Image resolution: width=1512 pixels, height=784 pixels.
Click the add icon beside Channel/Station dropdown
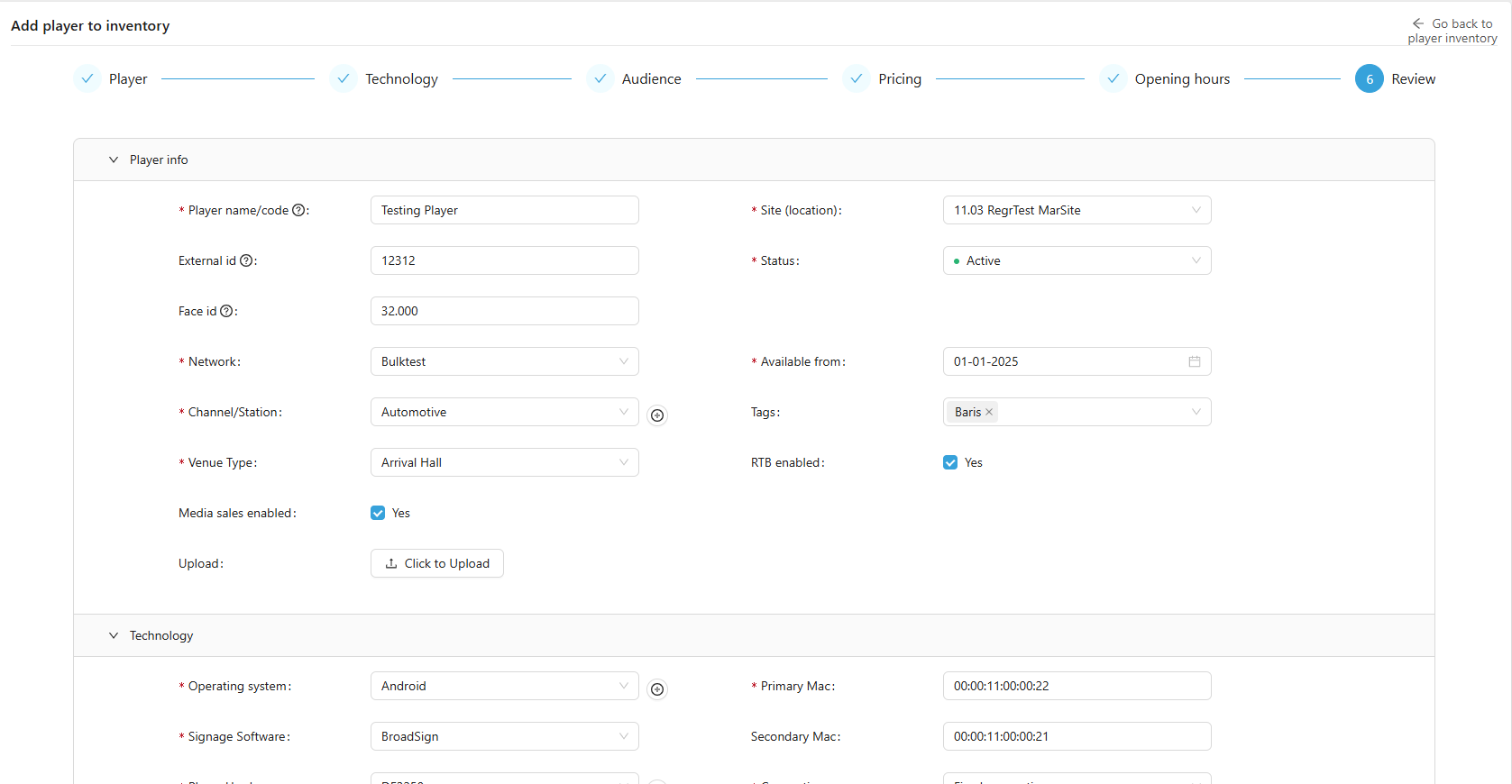pos(657,415)
